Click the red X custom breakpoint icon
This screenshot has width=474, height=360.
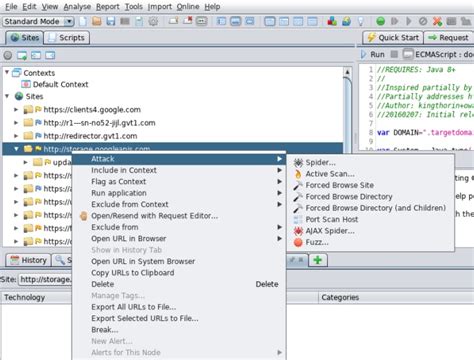[x=437, y=21]
